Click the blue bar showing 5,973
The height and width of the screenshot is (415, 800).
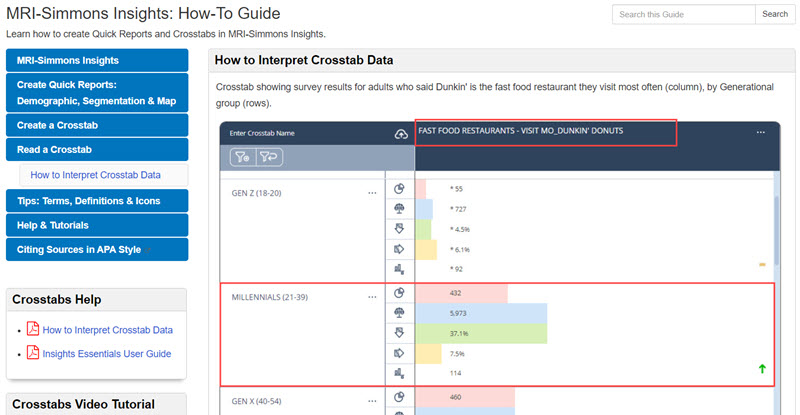click(481, 313)
